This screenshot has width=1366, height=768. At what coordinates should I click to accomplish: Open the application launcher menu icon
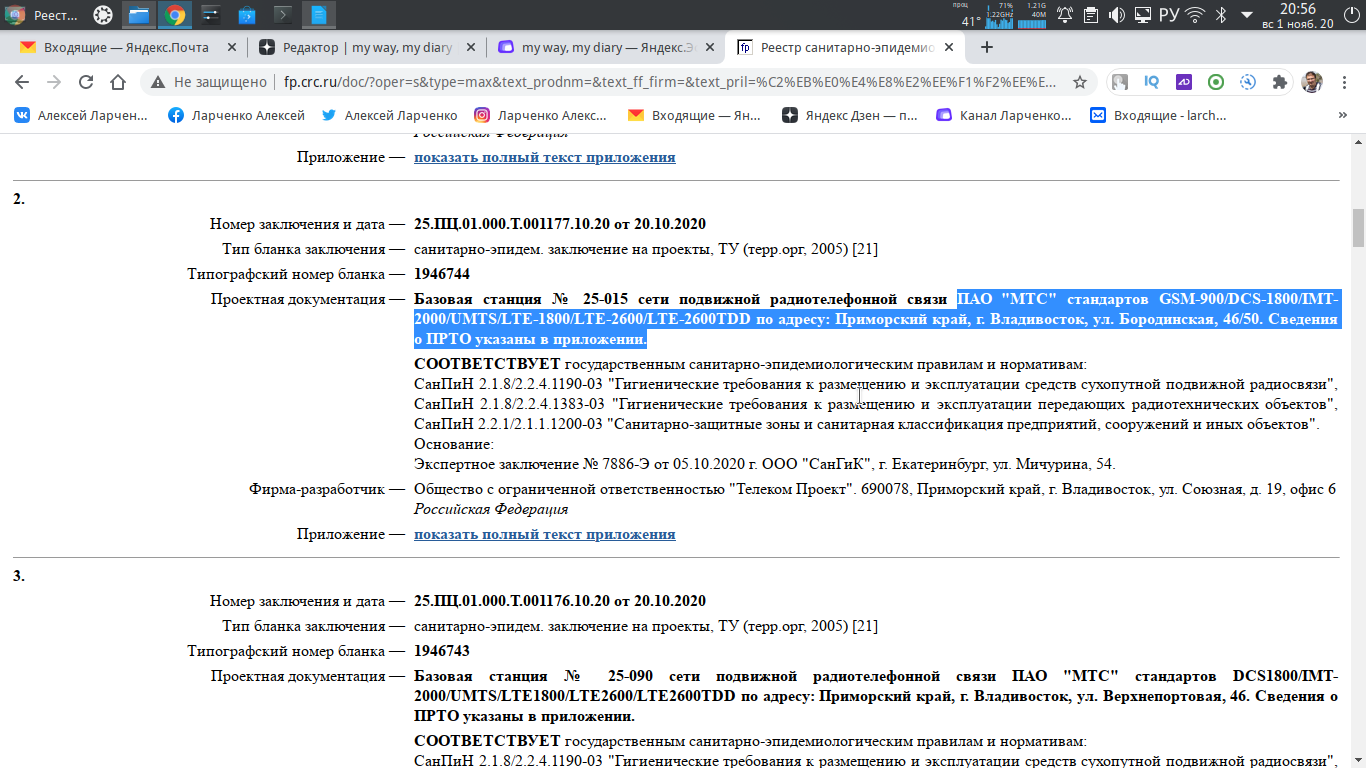[x=15, y=15]
